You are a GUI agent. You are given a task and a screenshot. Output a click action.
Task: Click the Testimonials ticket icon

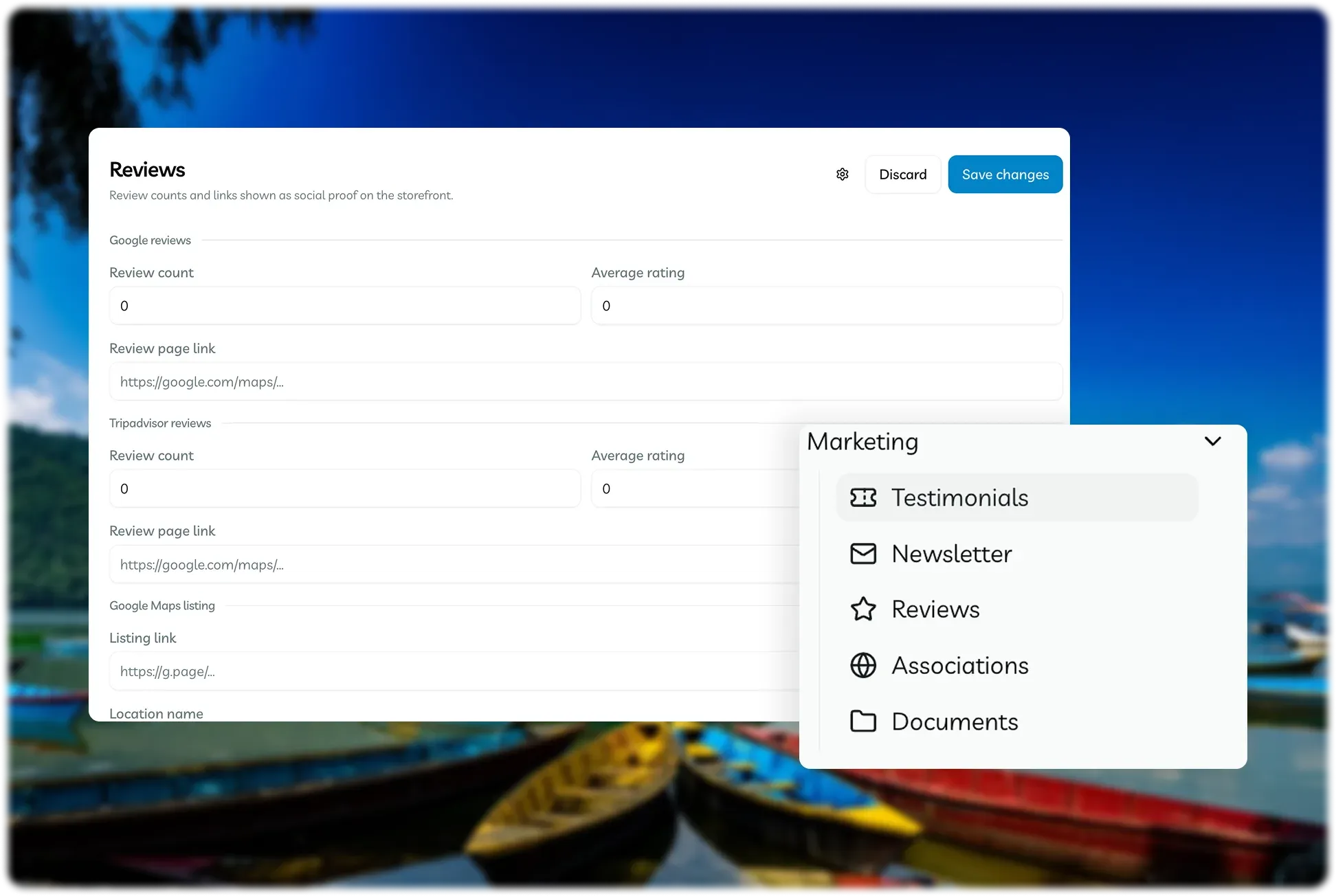click(863, 497)
